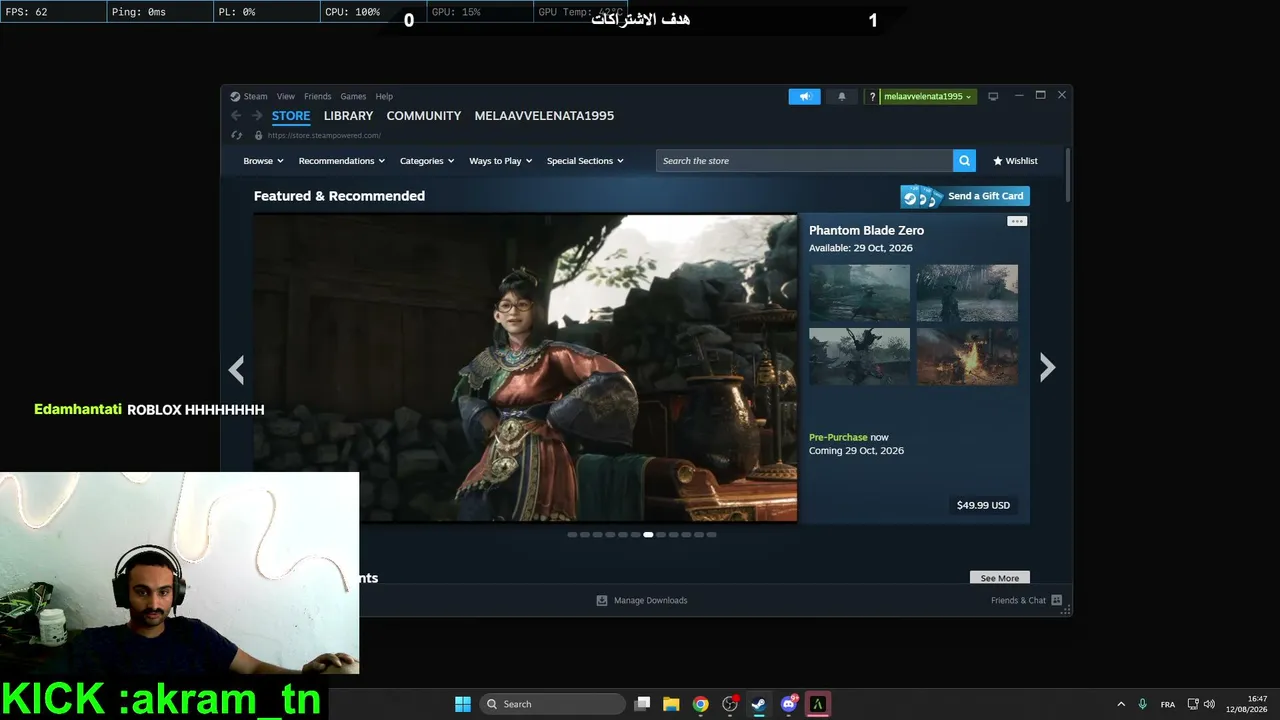1280x720 pixels.
Task: Jump to the last carousel page dot
Action: 712,535
